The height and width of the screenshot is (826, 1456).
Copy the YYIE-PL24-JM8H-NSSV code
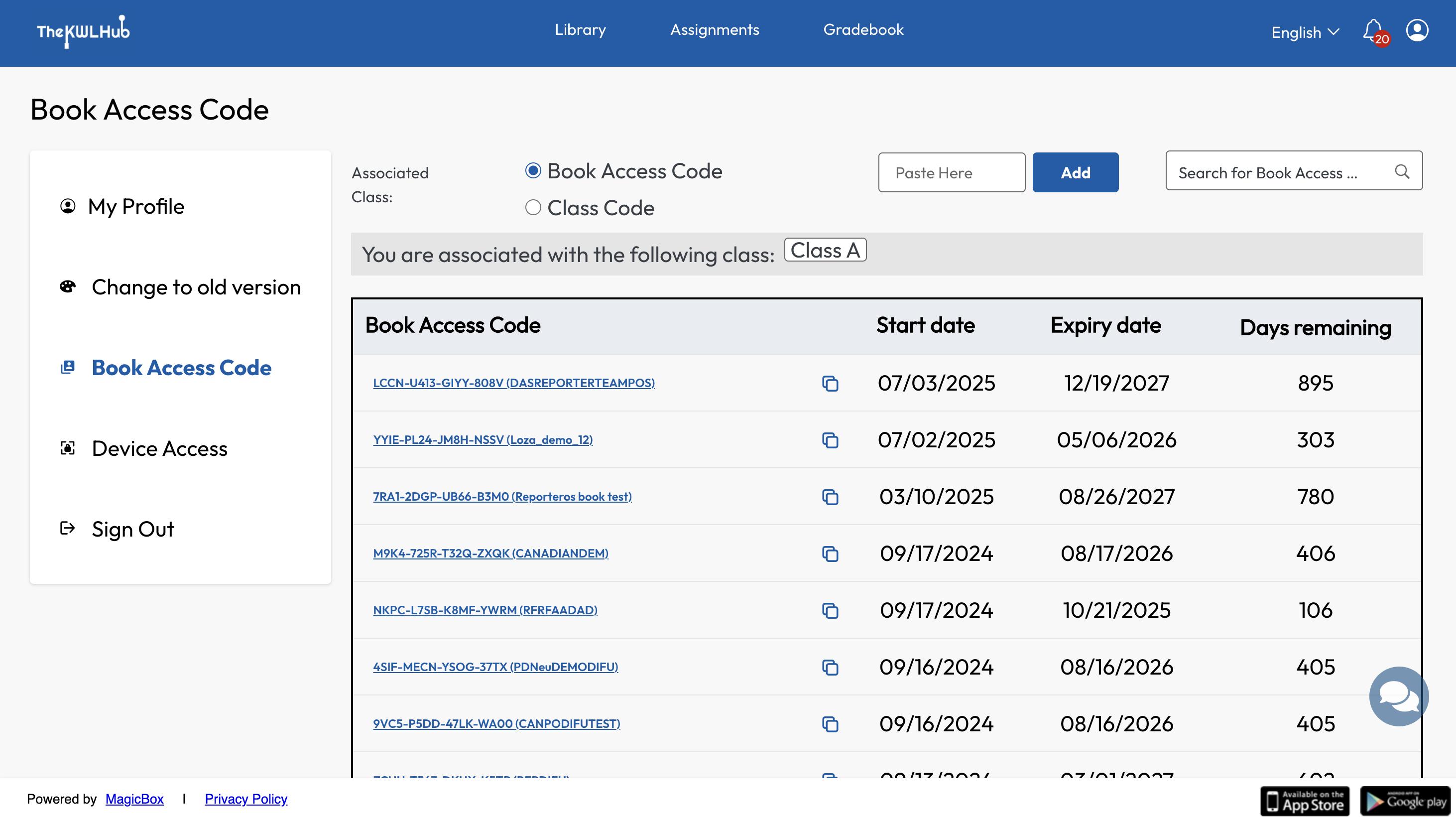(830, 440)
